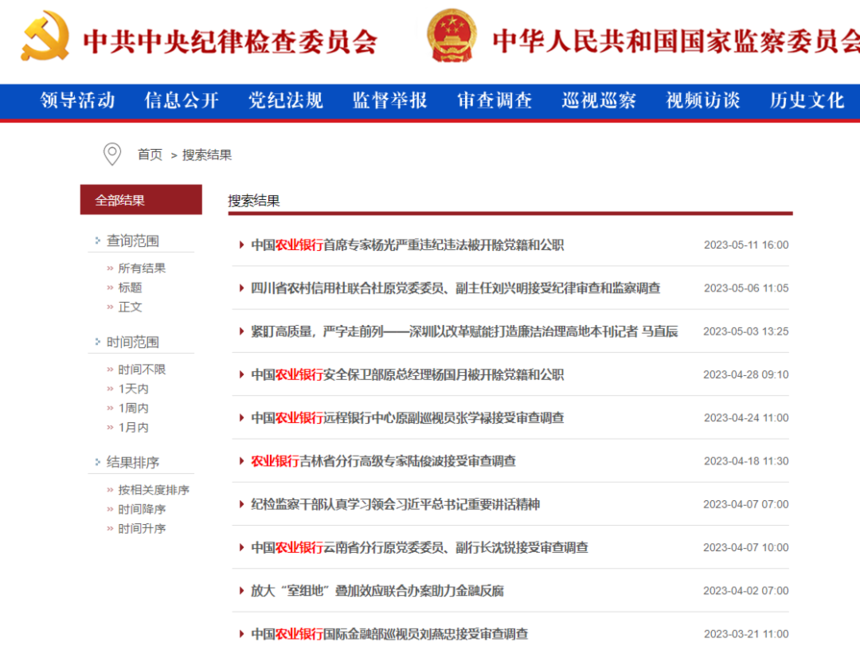
Task: Open article about 远程银行中心 张学禄
Action: pyautogui.click(x=408, y=418)
